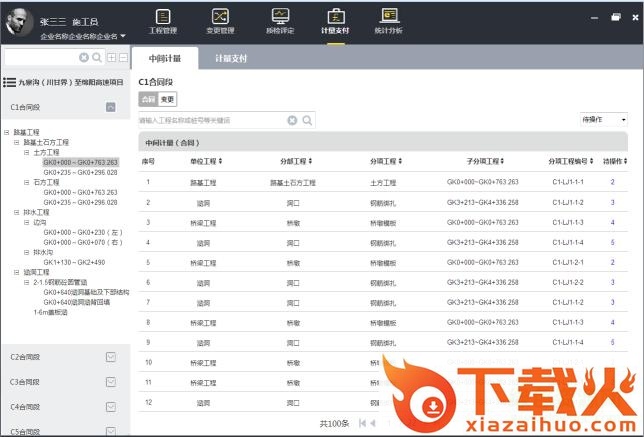Select tree node GK1+130～GK2+490

(74, 261)
